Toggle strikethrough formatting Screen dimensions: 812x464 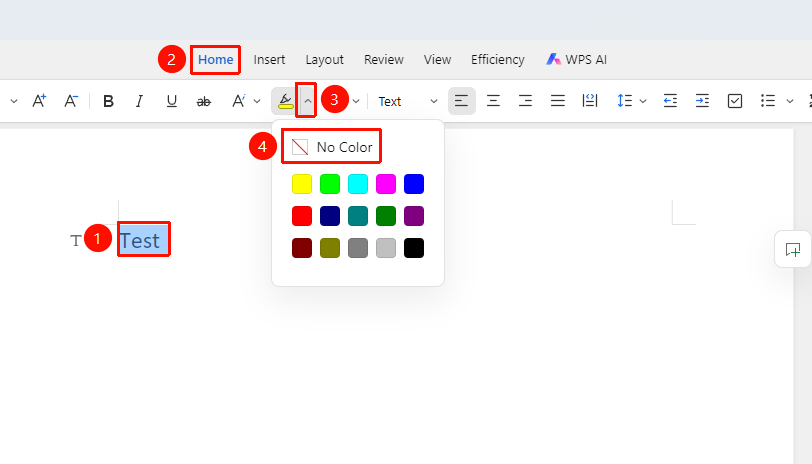click(204, 102)
